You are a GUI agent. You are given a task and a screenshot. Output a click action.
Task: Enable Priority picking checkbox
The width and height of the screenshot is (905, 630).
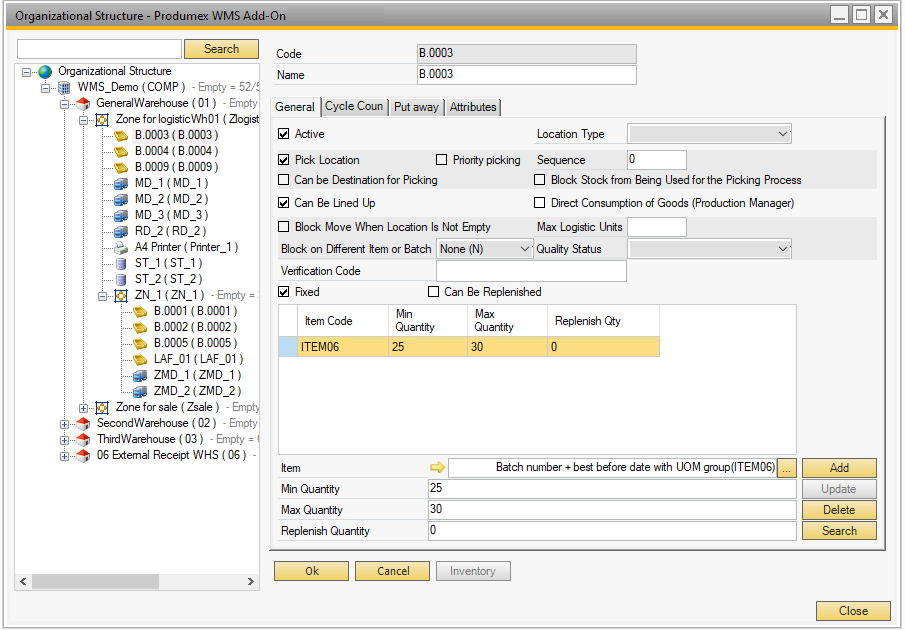(442, 160)
